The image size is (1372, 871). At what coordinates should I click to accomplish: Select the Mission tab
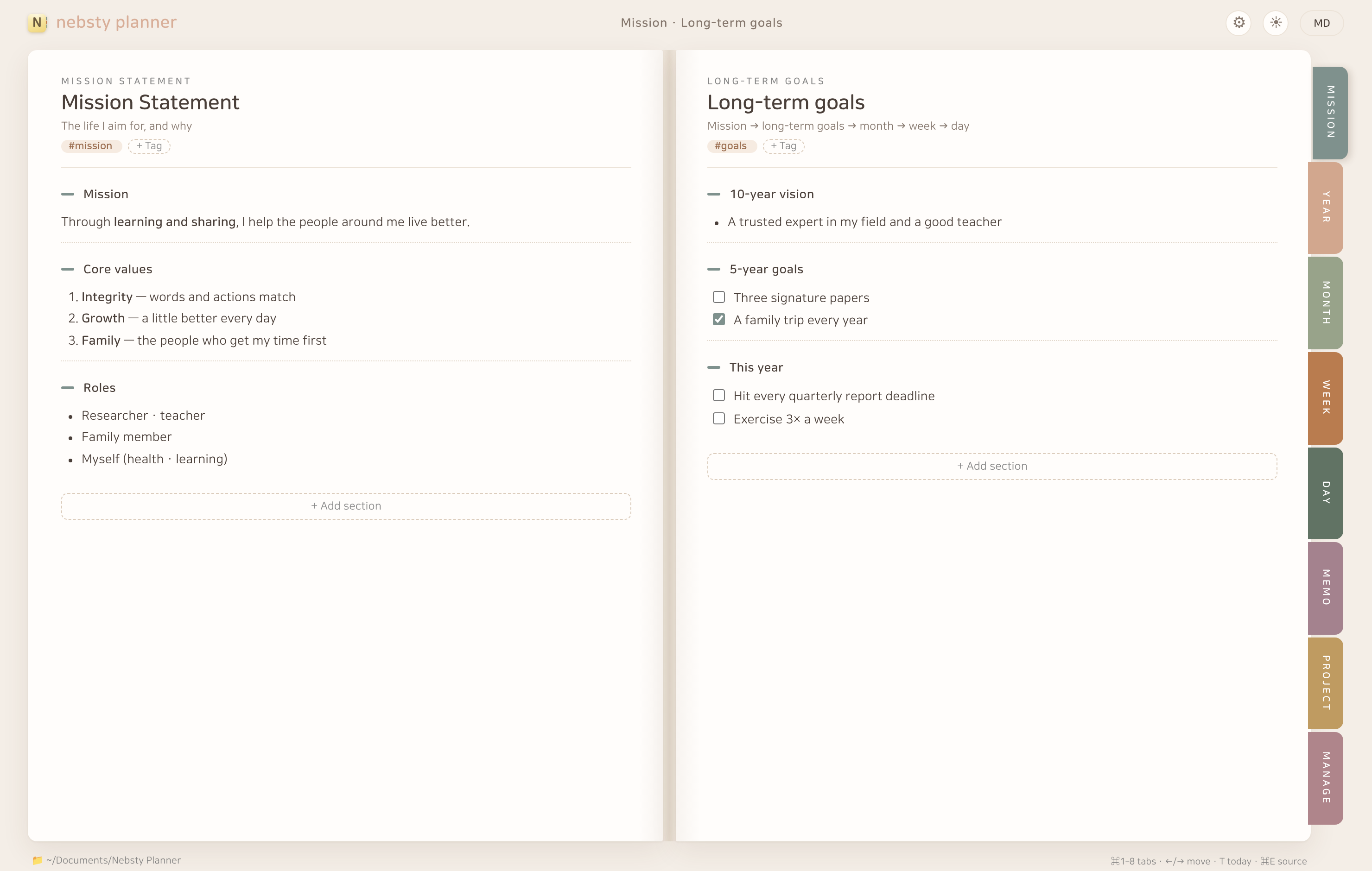click(x=1330, y=112)
